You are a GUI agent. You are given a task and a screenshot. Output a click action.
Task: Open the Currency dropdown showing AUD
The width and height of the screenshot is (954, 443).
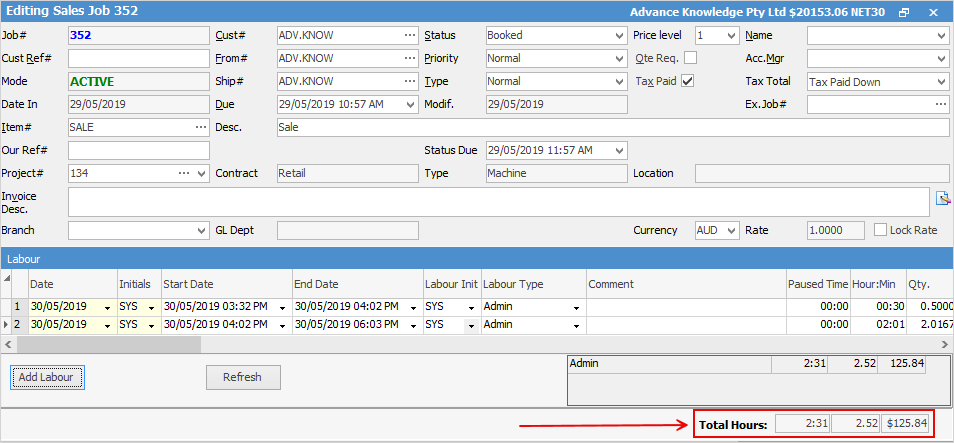point(732,231)
